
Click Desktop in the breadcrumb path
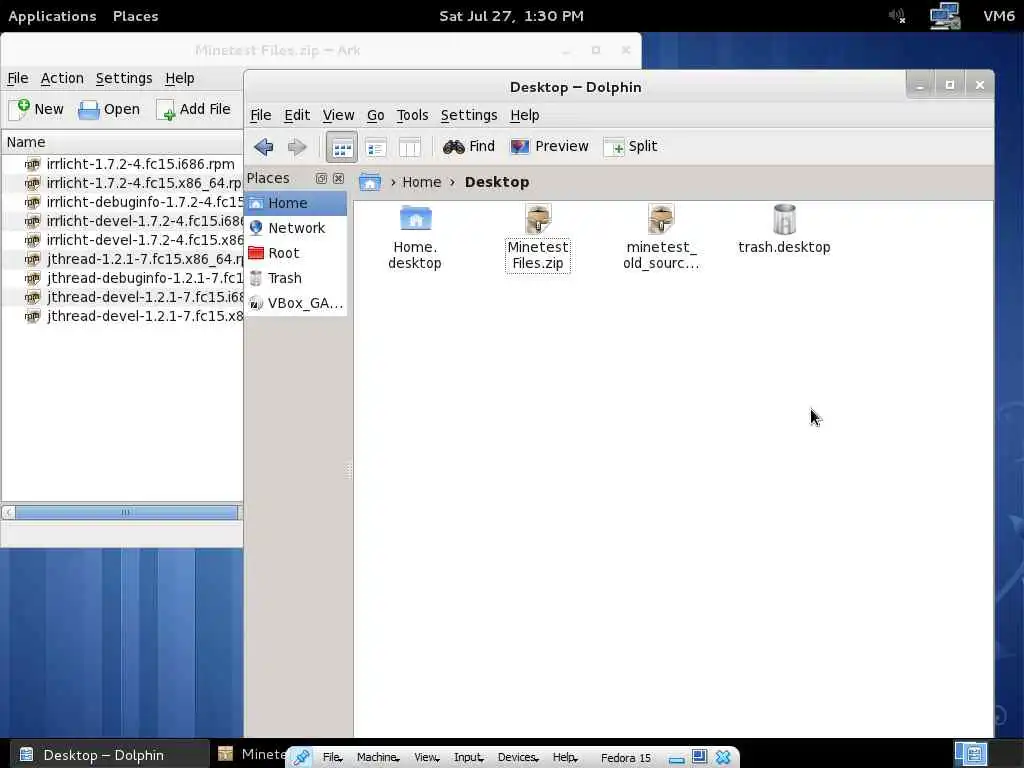(497, 182)
